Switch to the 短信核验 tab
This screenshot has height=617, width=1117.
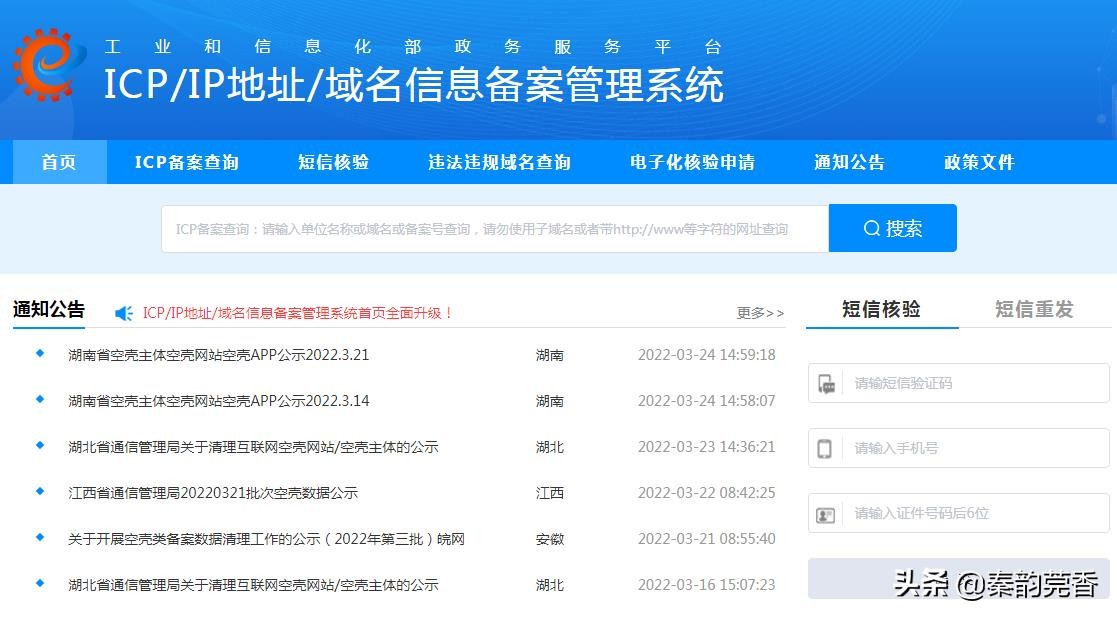pyautogui.click(x=881, y=309)
